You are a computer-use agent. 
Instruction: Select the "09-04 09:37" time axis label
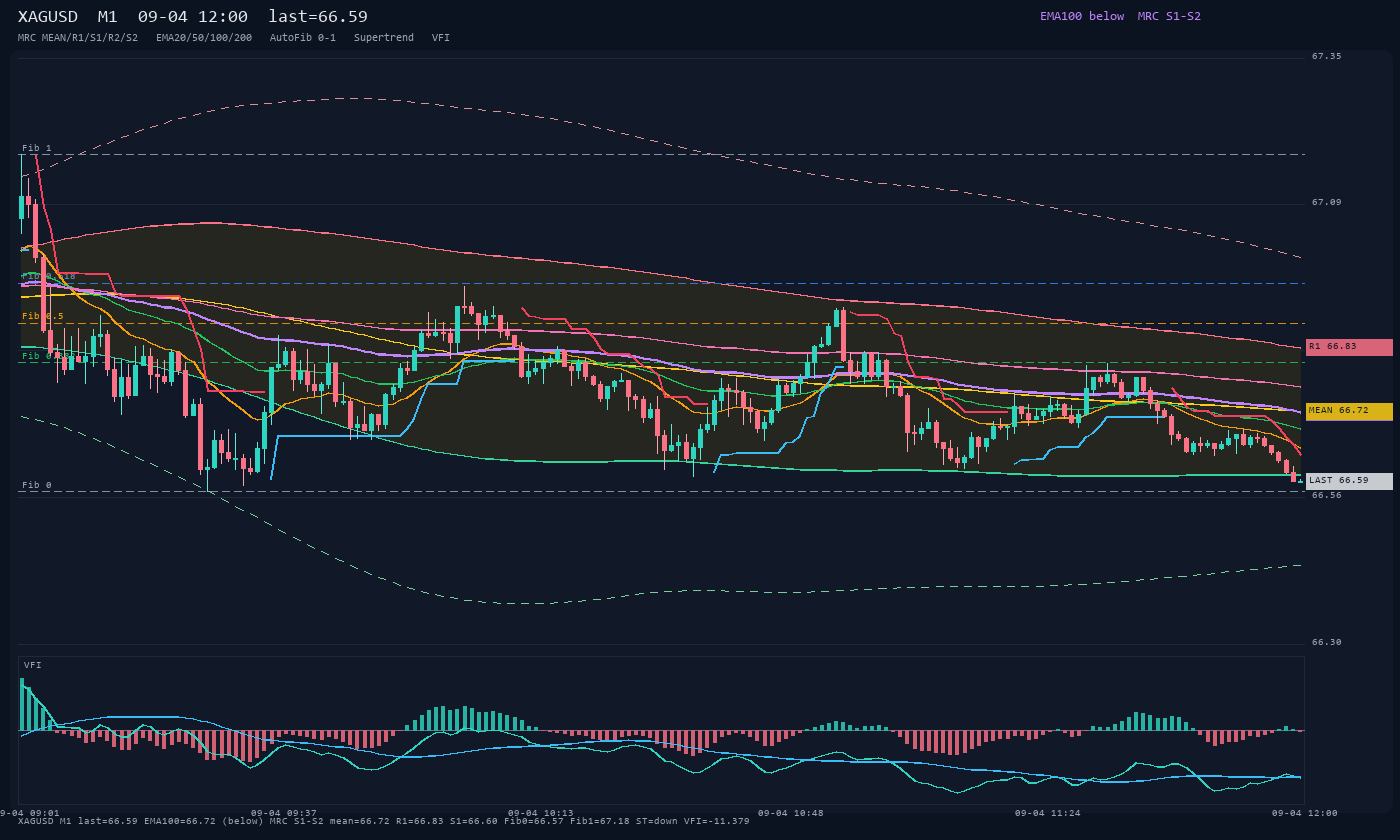click(284, 813)
